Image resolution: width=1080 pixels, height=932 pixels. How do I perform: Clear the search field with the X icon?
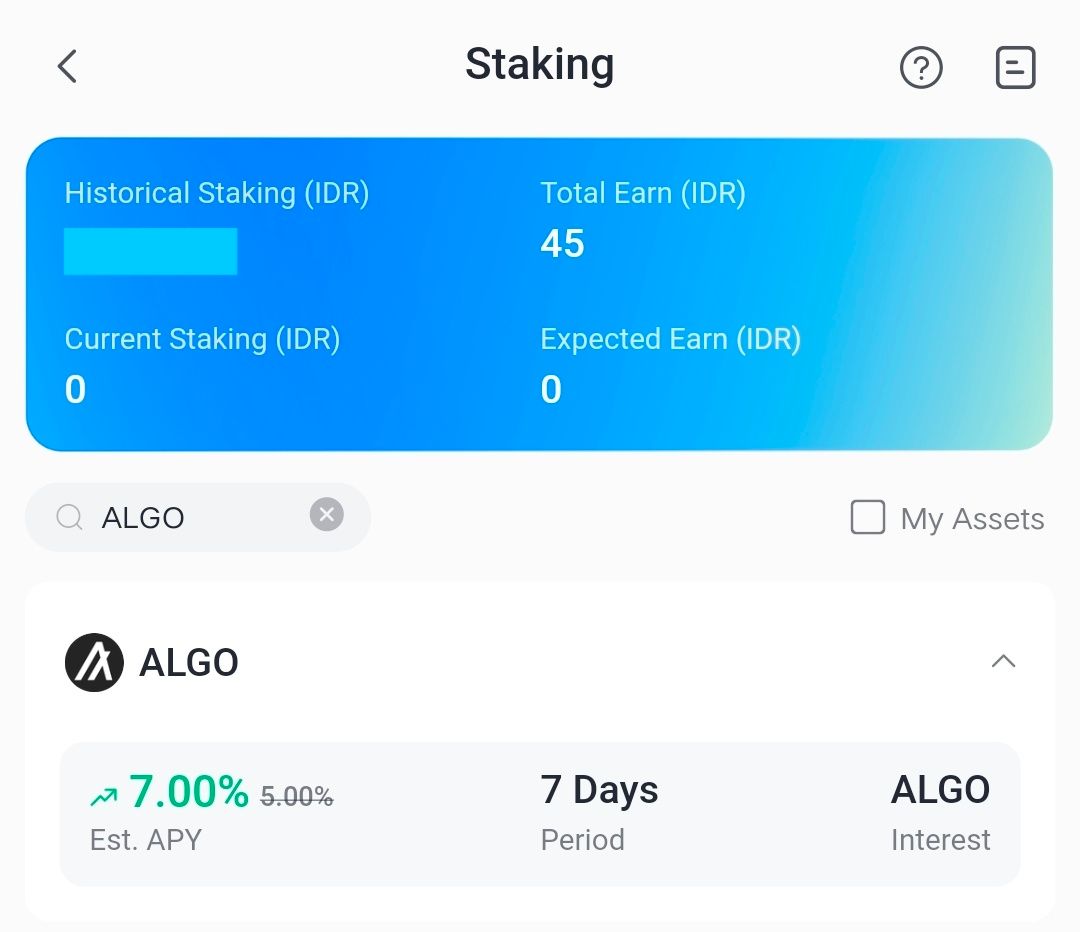pos(326,514)
